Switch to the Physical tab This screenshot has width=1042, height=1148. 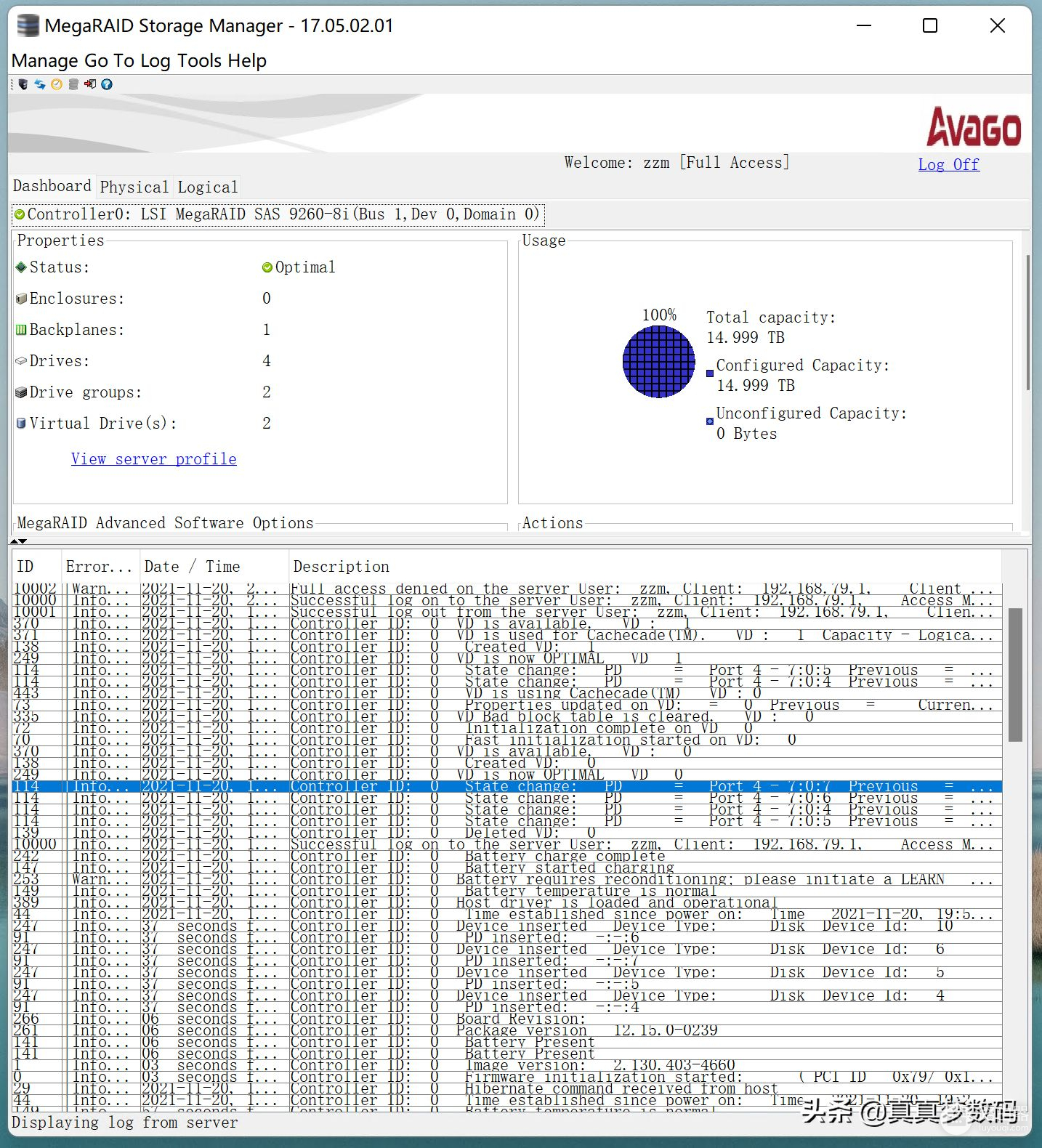point(134,187)
